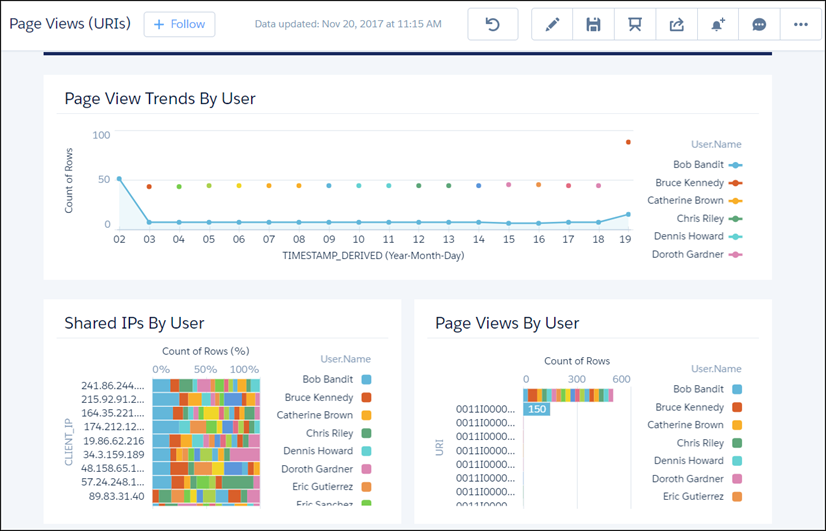This screenshot has height=531, width=826.
Task: Click the share arrow icon
Action: 676,24
